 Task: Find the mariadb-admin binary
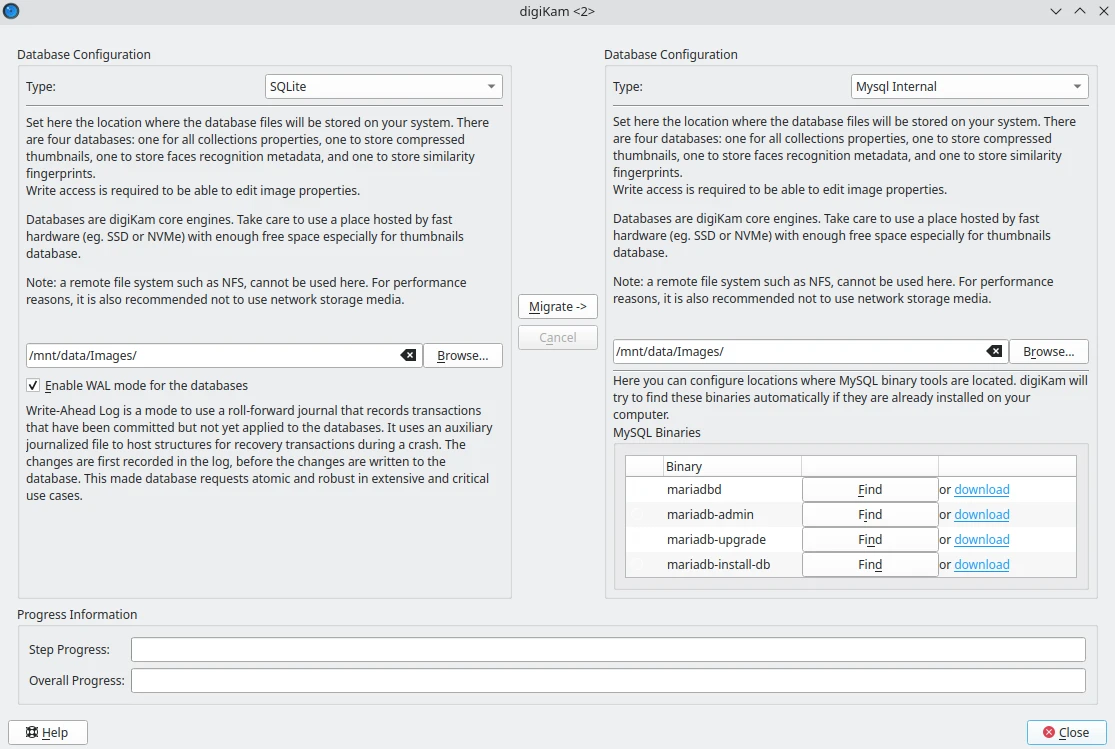pyautogui.click(x=869, y=515)
